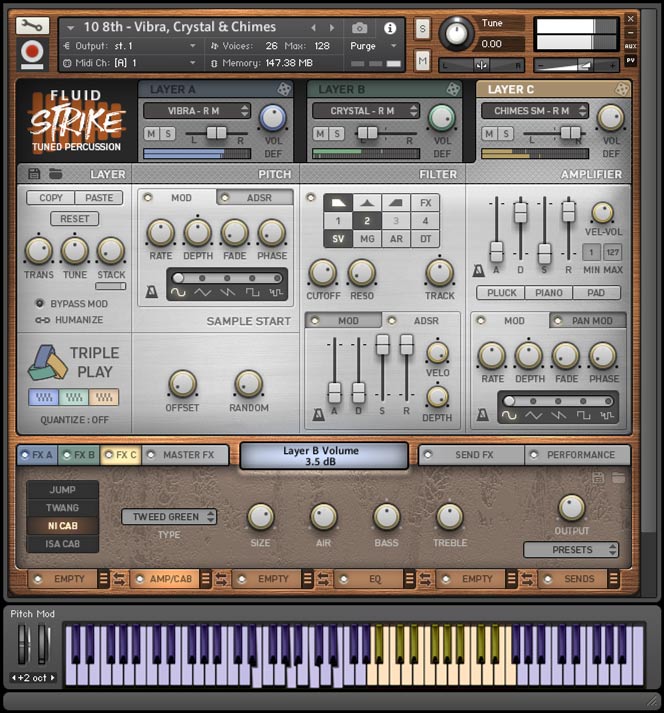Click the save layer floppy disk icon

point(34,174)
